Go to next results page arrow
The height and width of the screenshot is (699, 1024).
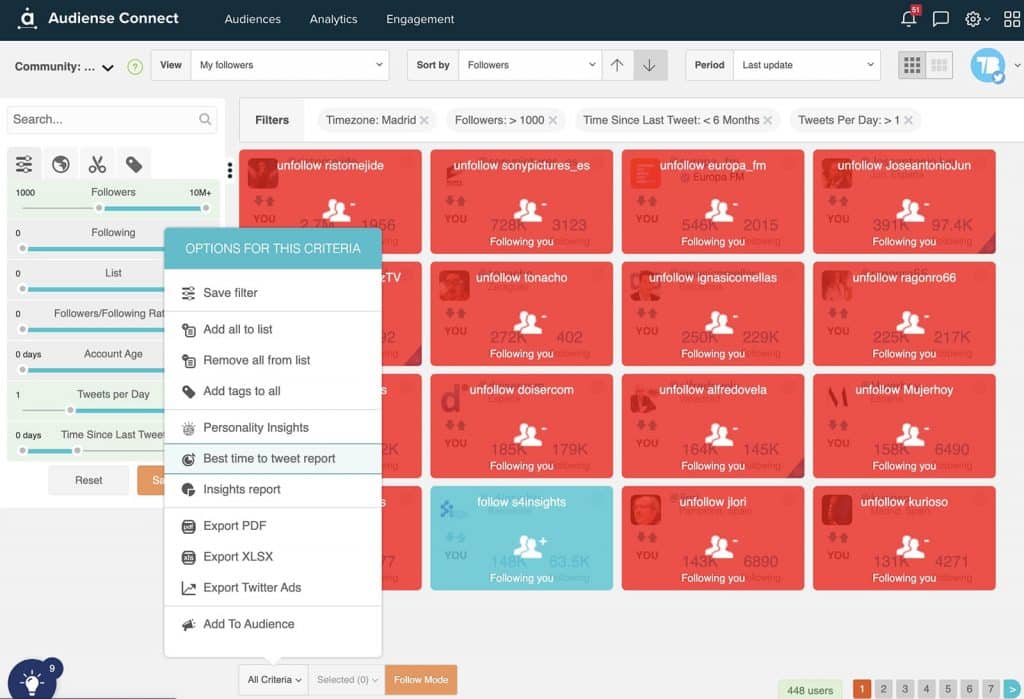coord(1012,689)
